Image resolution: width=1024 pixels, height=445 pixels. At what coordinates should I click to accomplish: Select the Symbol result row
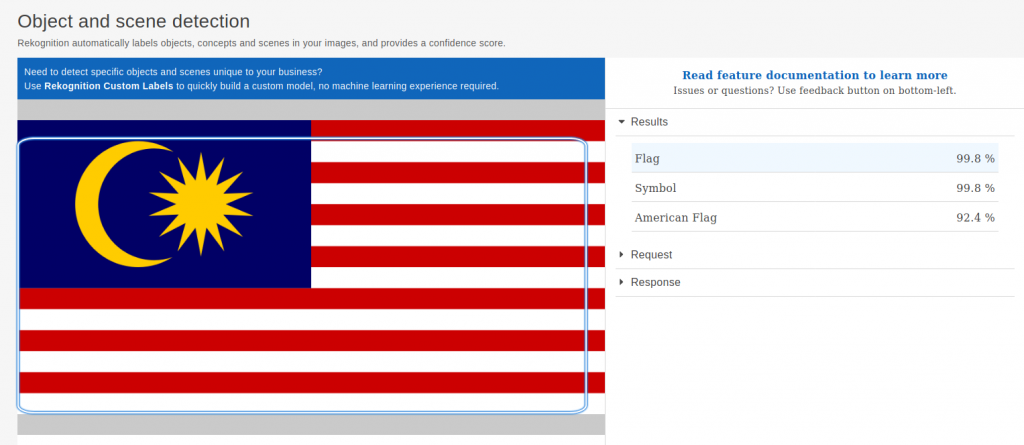click(x=814, y=188)
